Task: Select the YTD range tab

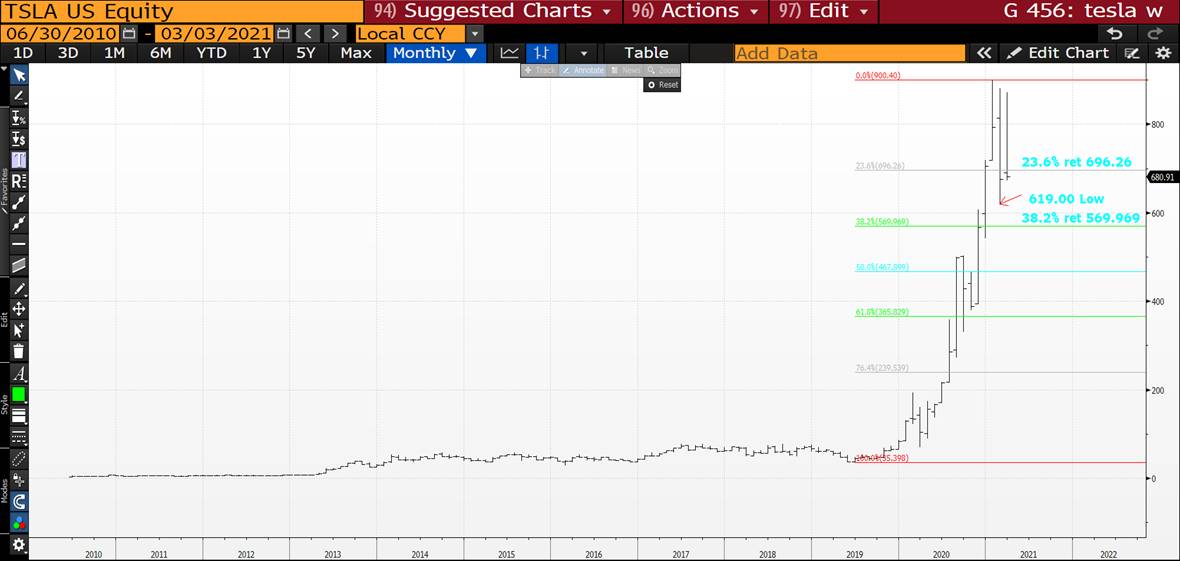Action: (211, 53)
